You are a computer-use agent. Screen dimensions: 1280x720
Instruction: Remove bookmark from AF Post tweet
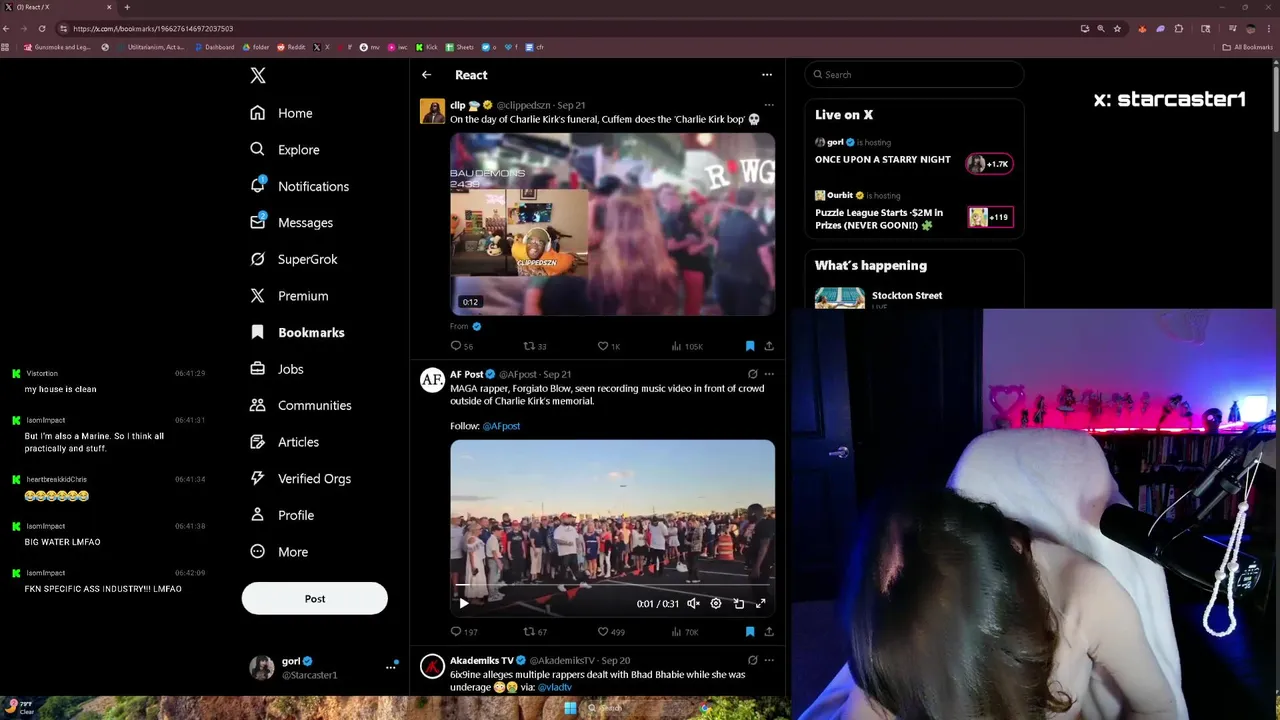(x=750, y=632)
